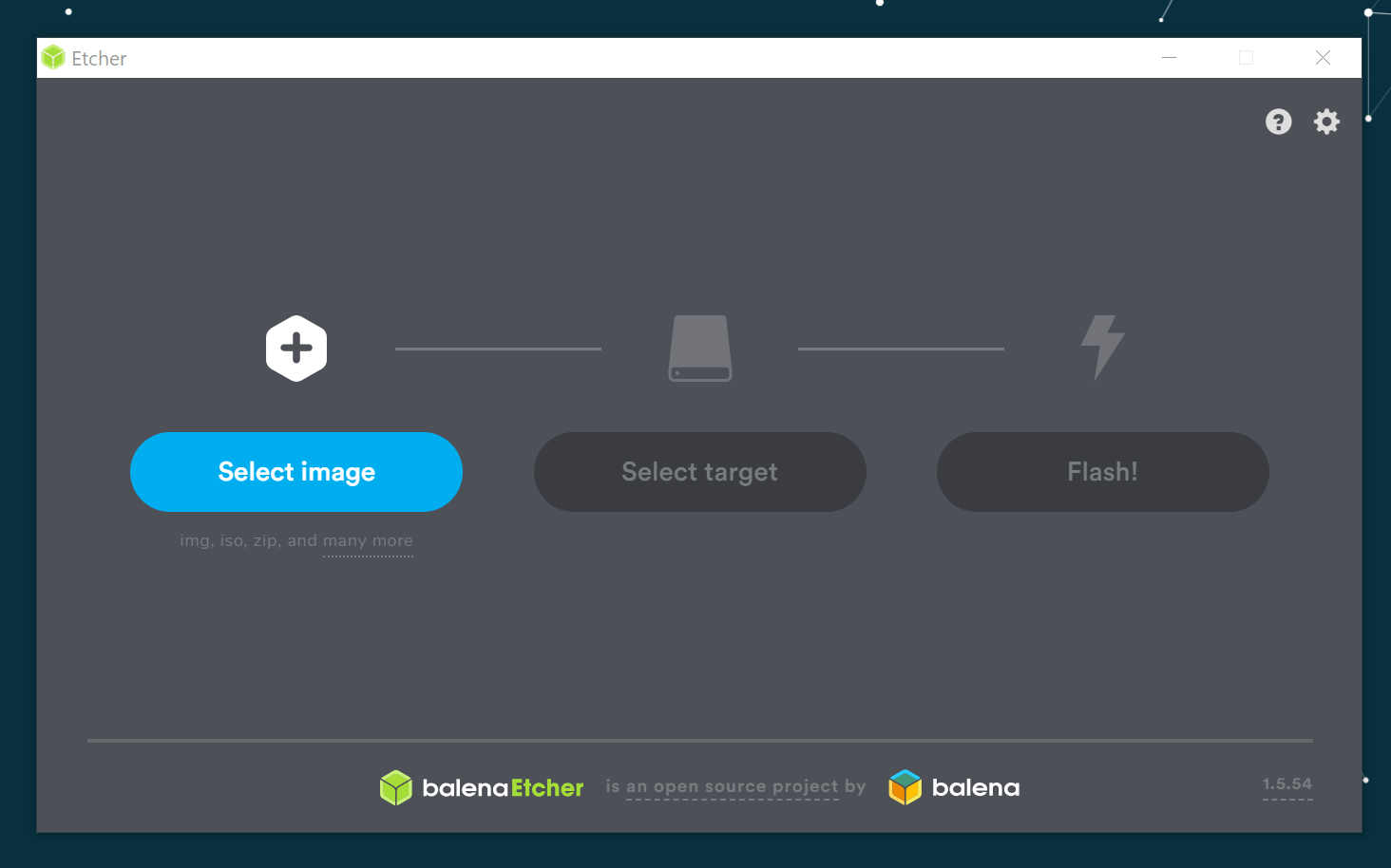Viewport: 1391px width, 868px height.
Task: Click the balenaEtcher footer logo
Action: [x=482, y=787]
